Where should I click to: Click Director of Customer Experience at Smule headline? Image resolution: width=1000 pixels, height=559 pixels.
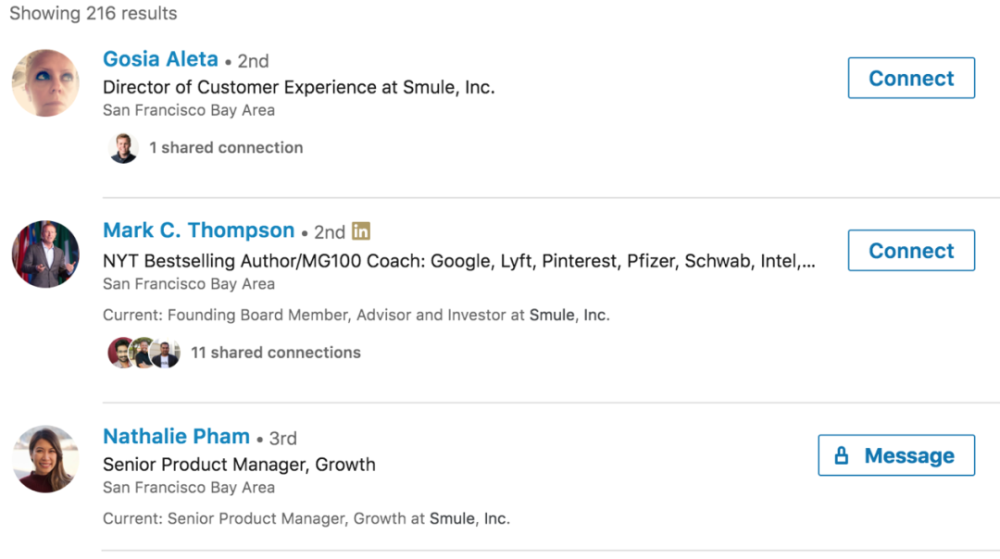pos(298,87)
